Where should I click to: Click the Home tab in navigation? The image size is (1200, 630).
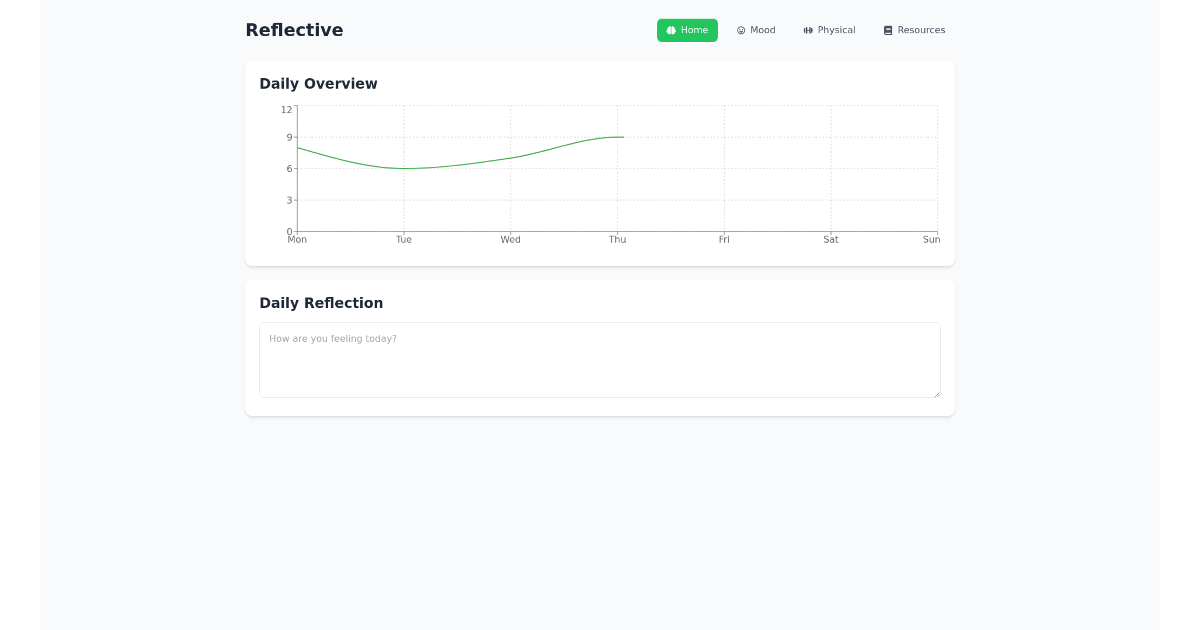[687, 30]
